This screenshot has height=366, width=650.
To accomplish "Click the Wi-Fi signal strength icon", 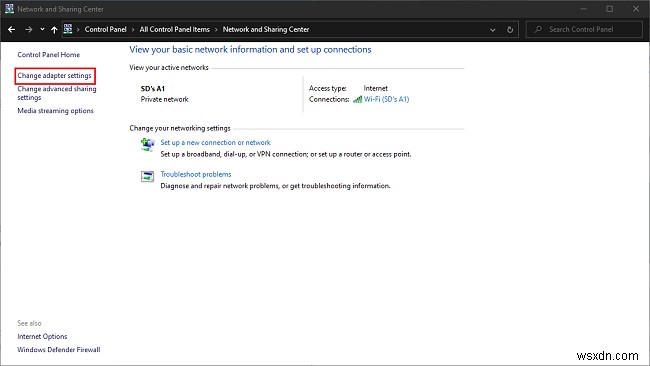I will coord(357,99).
